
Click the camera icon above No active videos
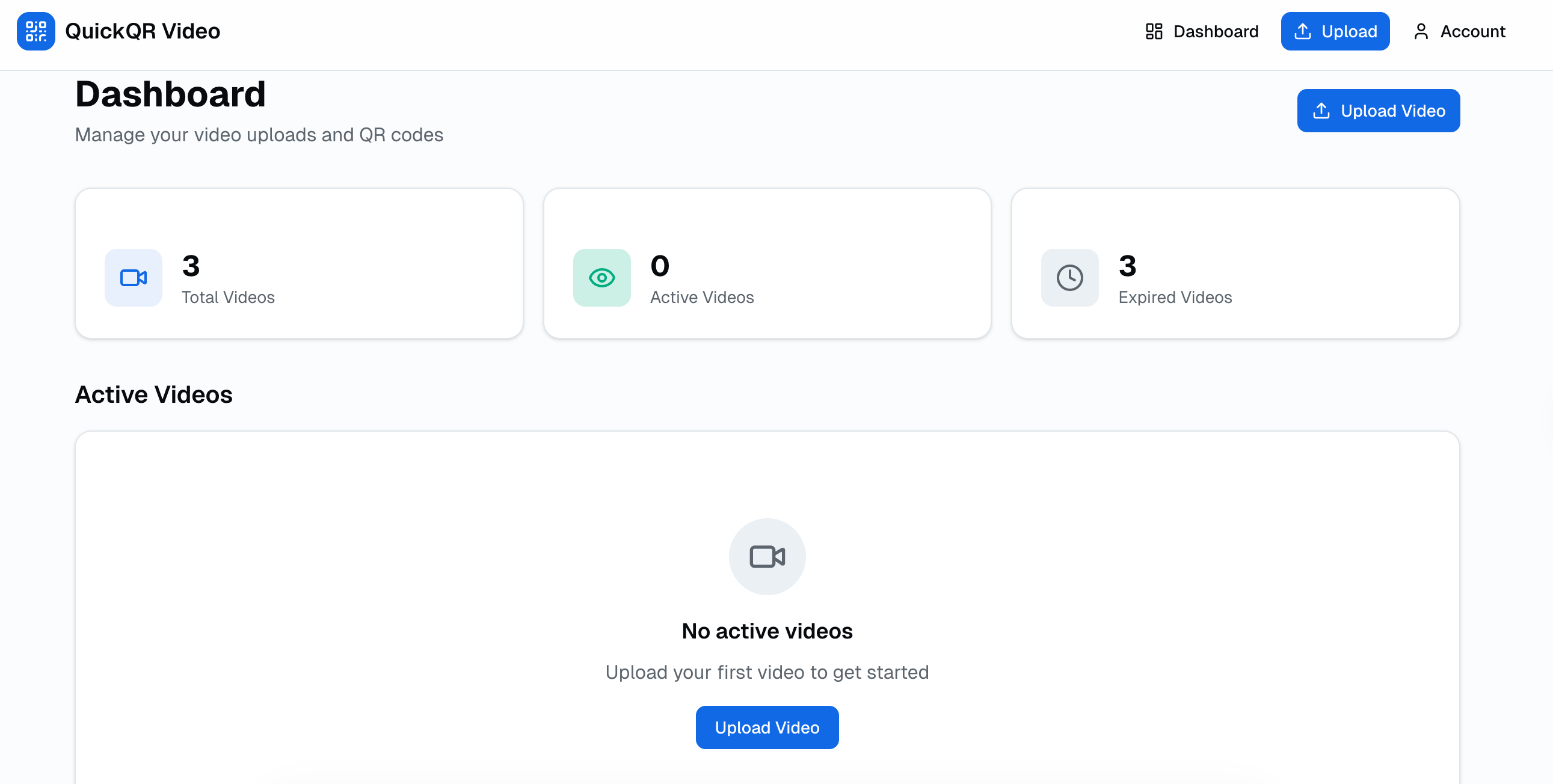click(767, 556)
